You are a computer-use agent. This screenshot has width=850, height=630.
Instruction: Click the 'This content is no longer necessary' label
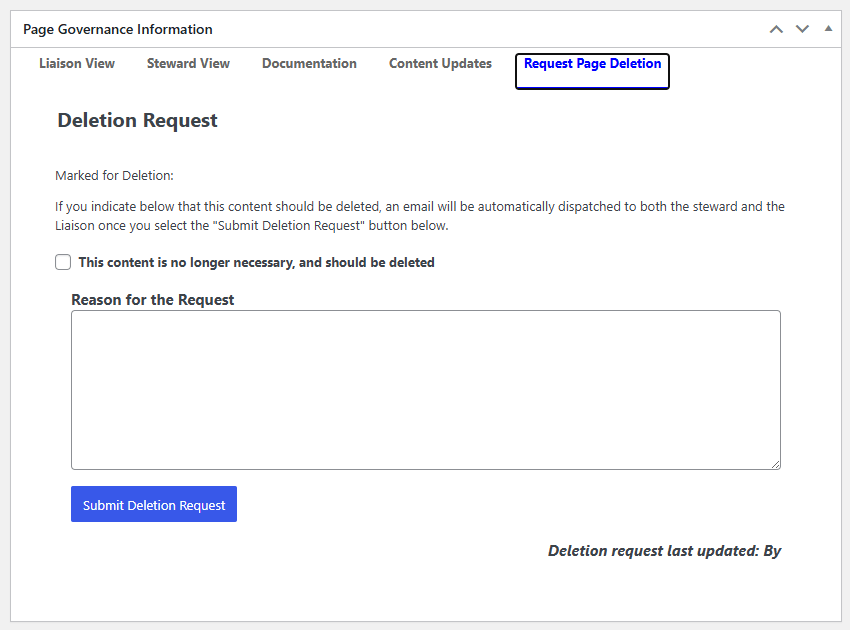(x=256, y=262)
